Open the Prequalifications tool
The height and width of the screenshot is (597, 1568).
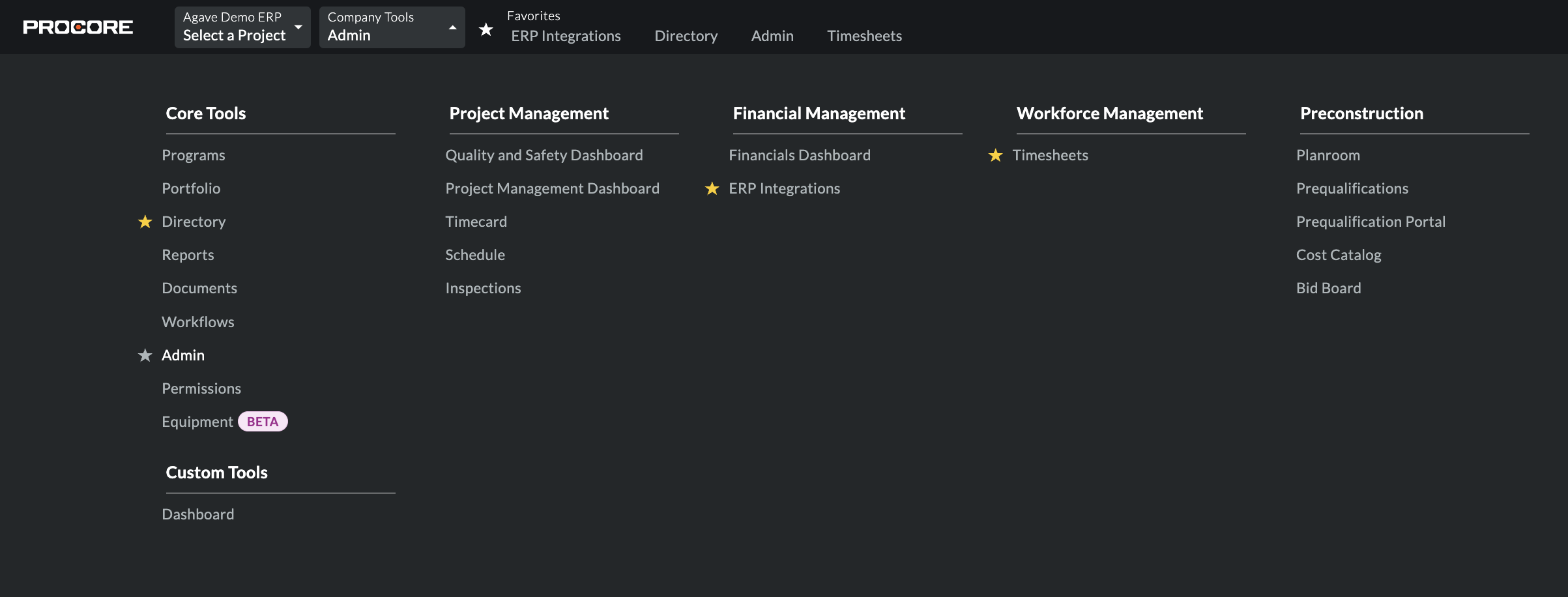point(1352,188)
